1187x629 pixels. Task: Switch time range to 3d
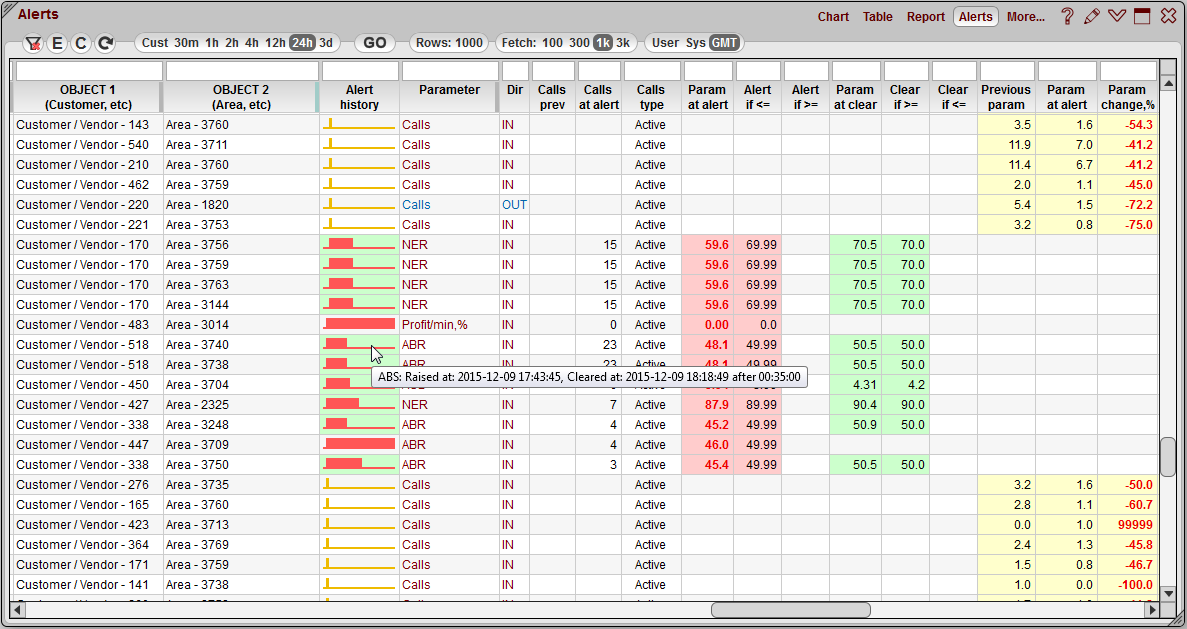[327, 43]
